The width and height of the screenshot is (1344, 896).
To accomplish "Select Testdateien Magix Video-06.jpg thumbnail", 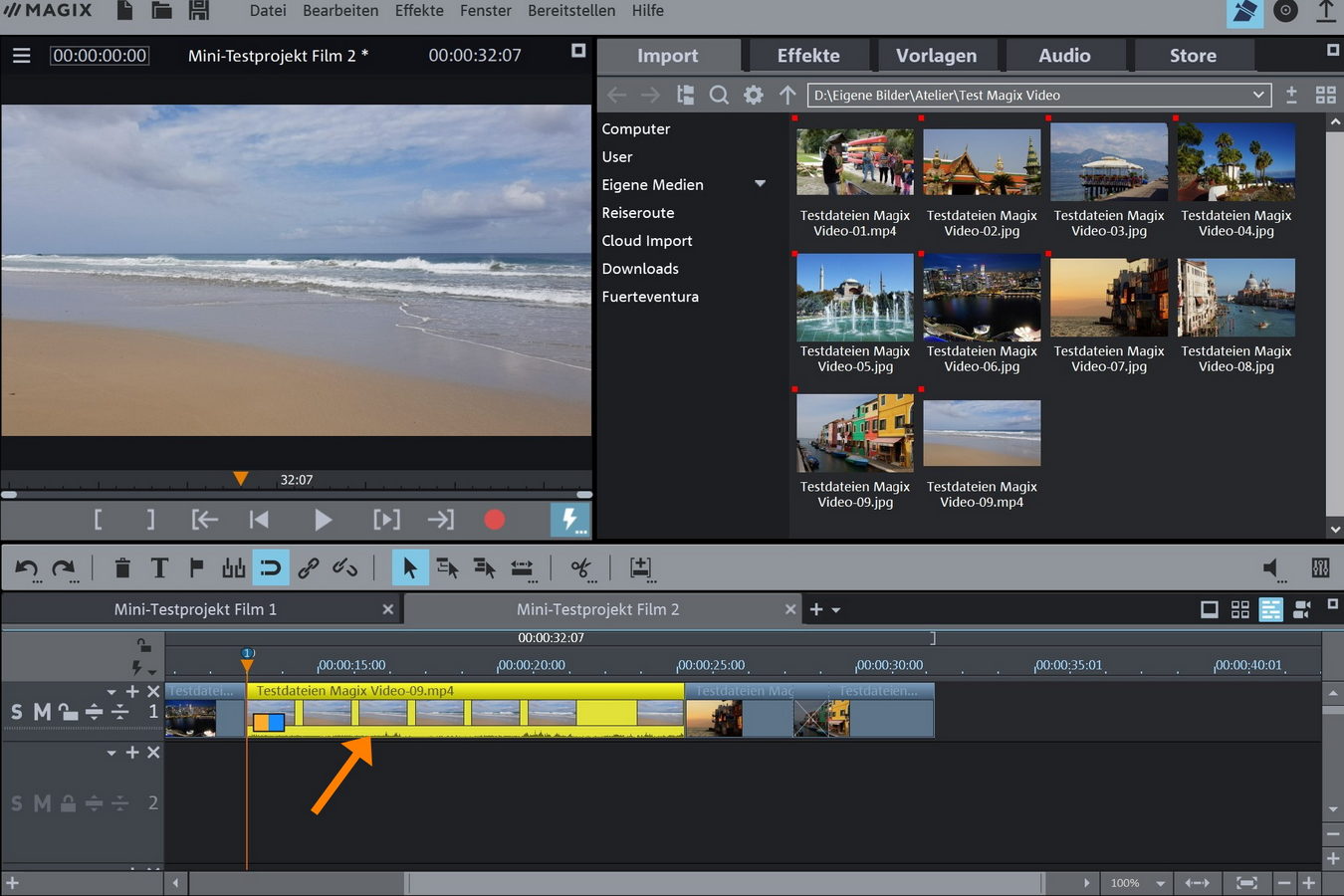I will click(982, 300).
